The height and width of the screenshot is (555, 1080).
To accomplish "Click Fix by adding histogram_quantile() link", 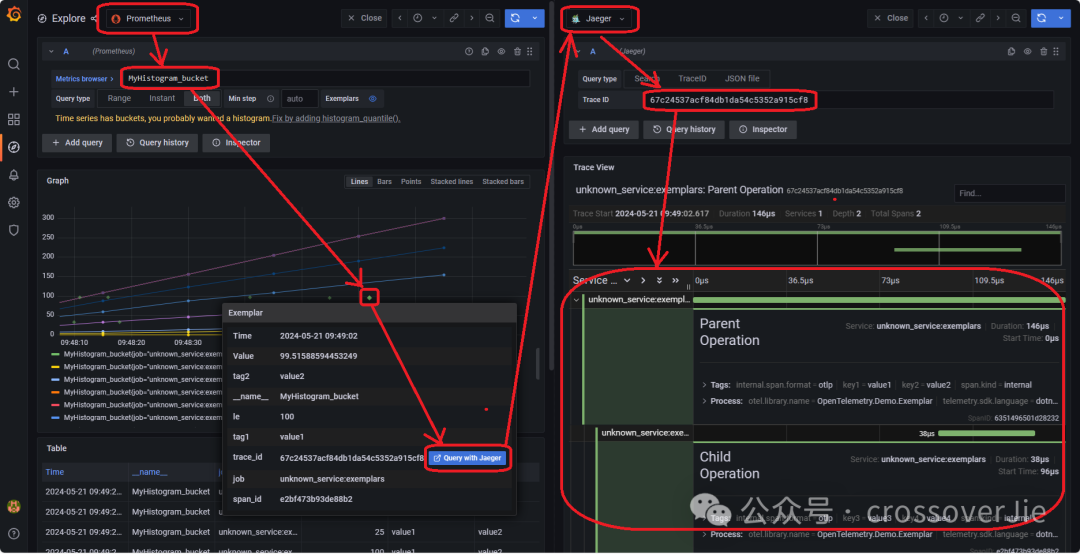I will 336,118.
